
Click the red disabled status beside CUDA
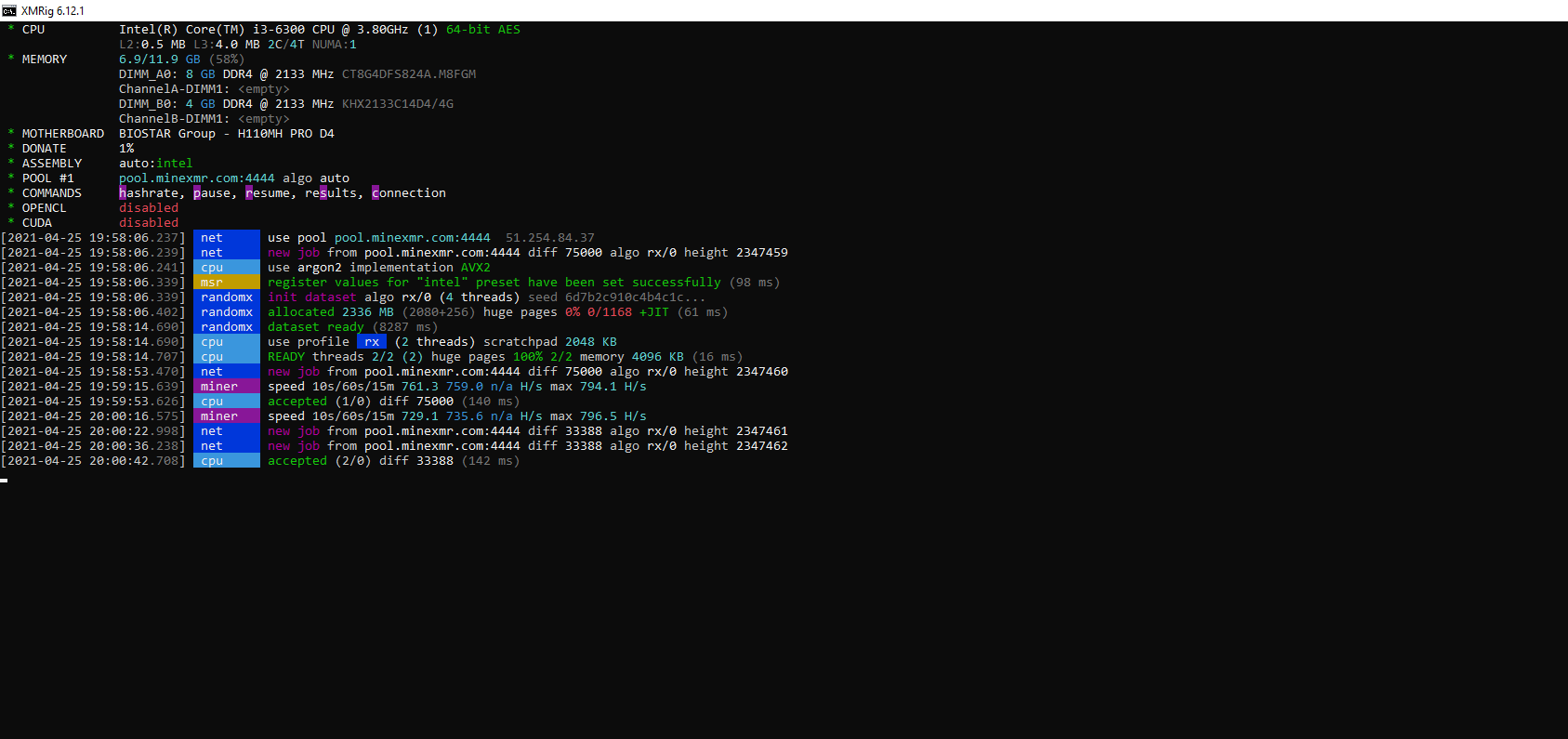pos(148,223)
